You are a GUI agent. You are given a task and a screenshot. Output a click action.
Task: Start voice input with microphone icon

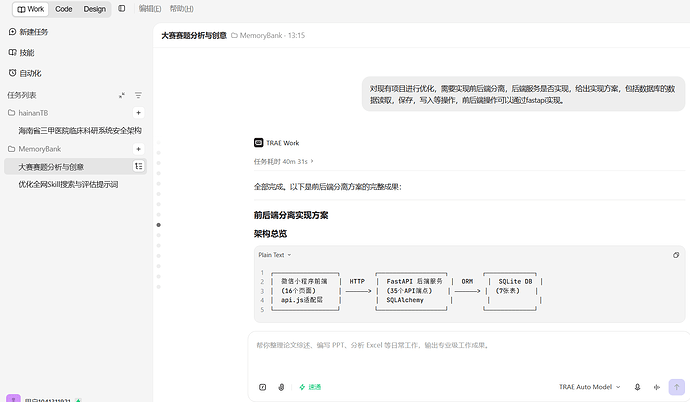637,387
